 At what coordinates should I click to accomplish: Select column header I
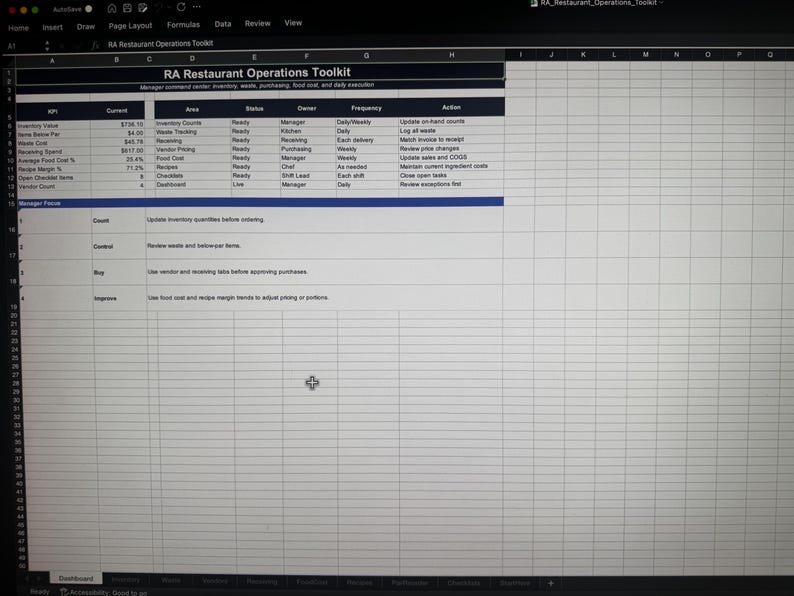(521, 55)
